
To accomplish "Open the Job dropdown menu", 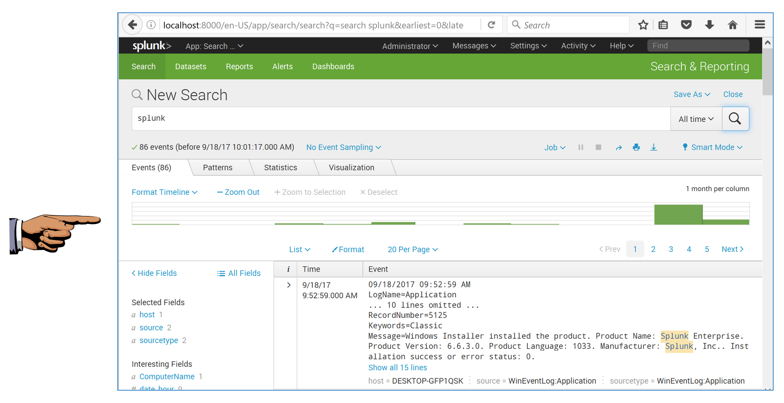I will pos(554,148).
